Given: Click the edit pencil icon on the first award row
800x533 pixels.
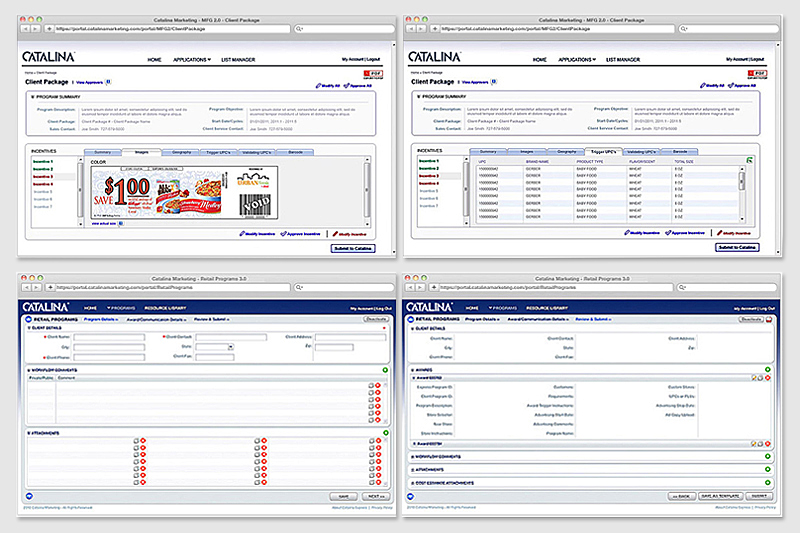Looking at the screenshot, I should [x=753, y=379].
